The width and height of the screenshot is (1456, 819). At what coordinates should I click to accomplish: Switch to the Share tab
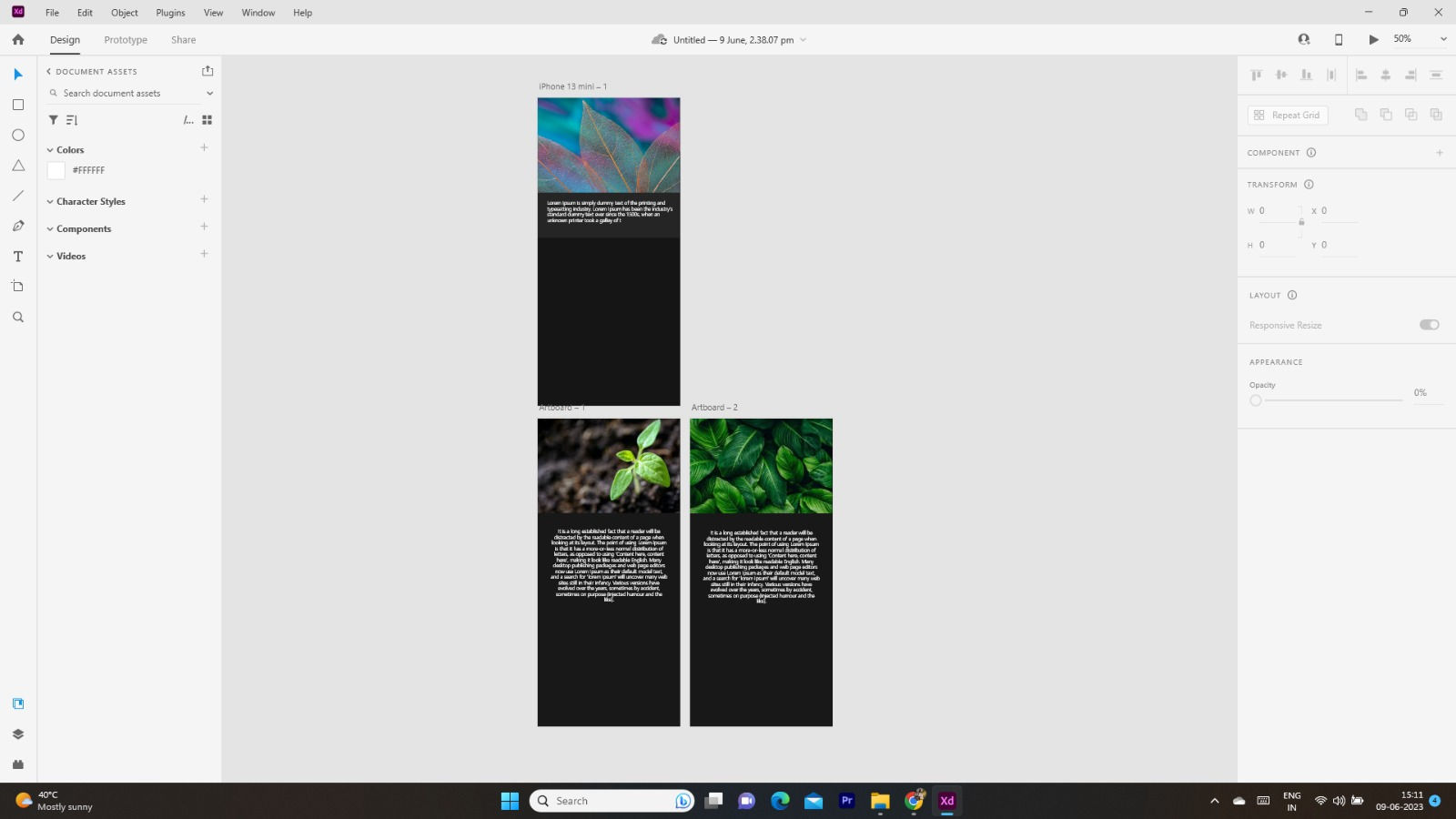point(184,40)
